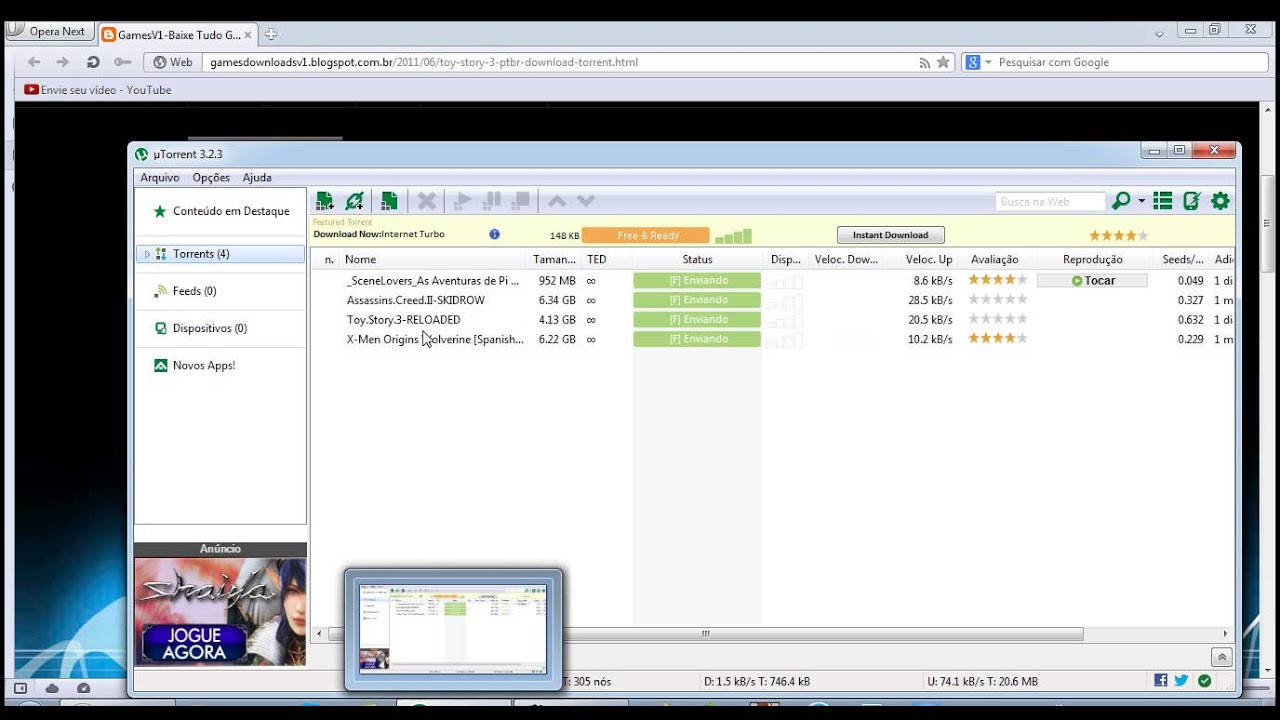The image size is (1280, 720).
Task: Open the remote device icon
Action: pyautogui.click(x=1191, y=201)
